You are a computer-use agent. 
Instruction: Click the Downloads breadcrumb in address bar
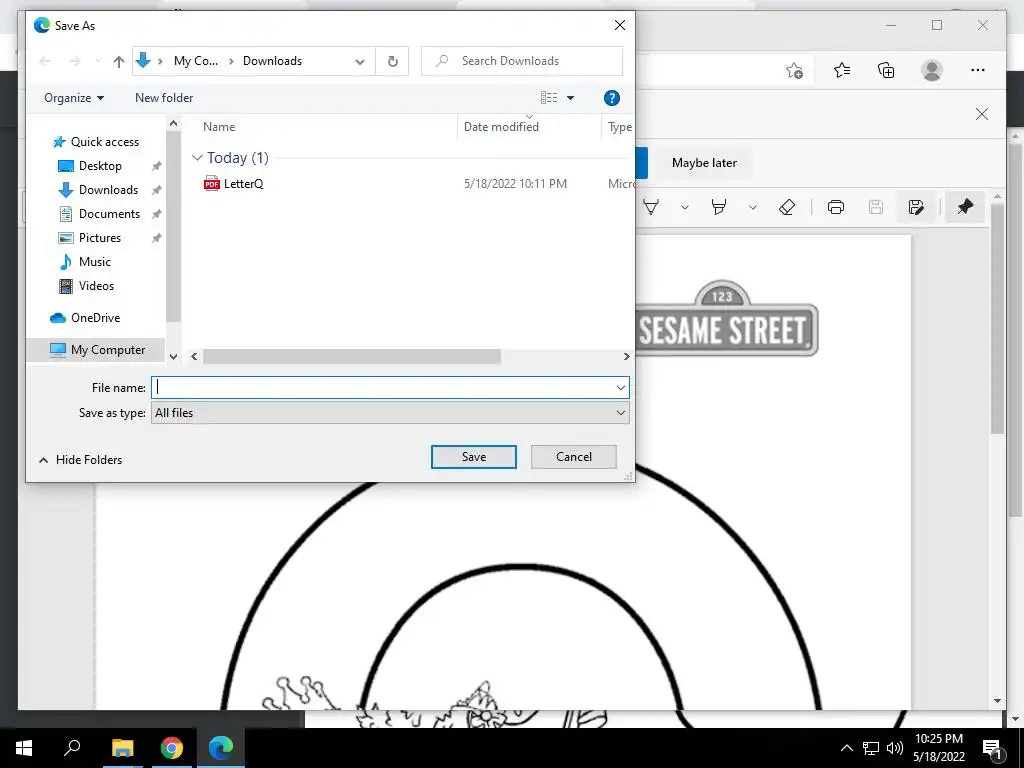tap(272, 61)
